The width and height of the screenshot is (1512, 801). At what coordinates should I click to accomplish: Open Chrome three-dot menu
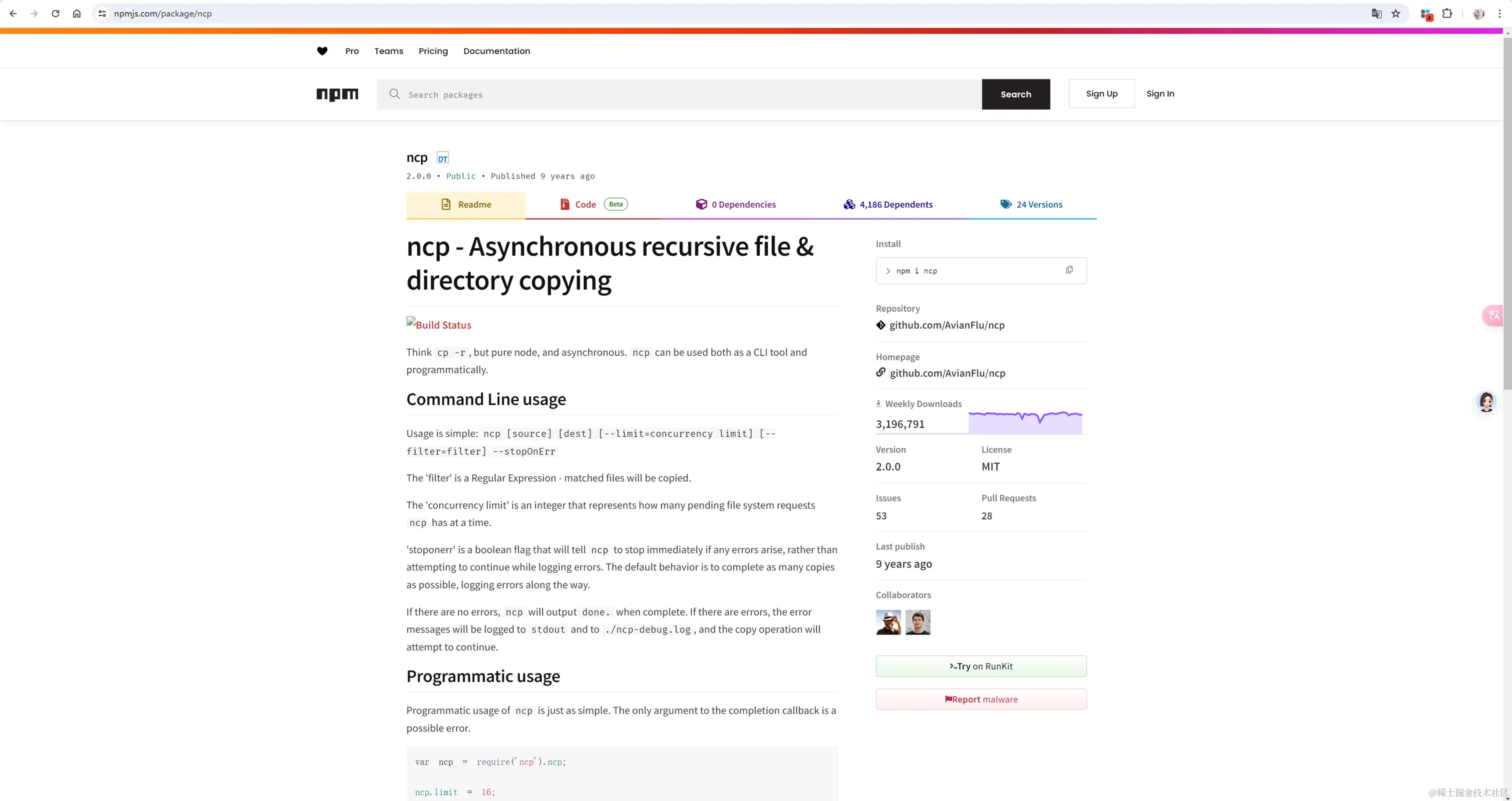(x=1499, y=13)
